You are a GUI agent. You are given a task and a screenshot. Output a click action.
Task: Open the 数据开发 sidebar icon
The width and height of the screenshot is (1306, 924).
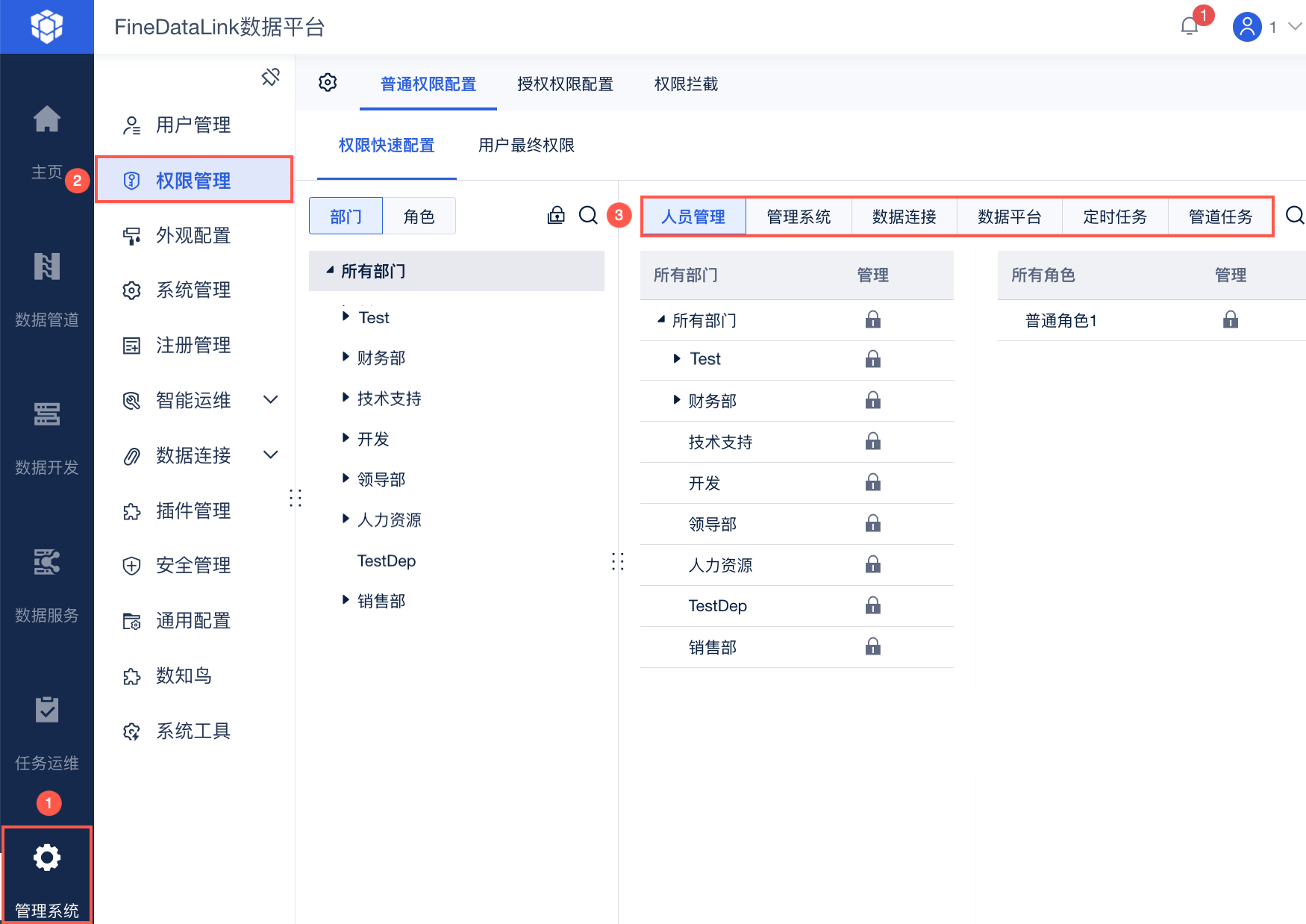[x=46, y=414]
